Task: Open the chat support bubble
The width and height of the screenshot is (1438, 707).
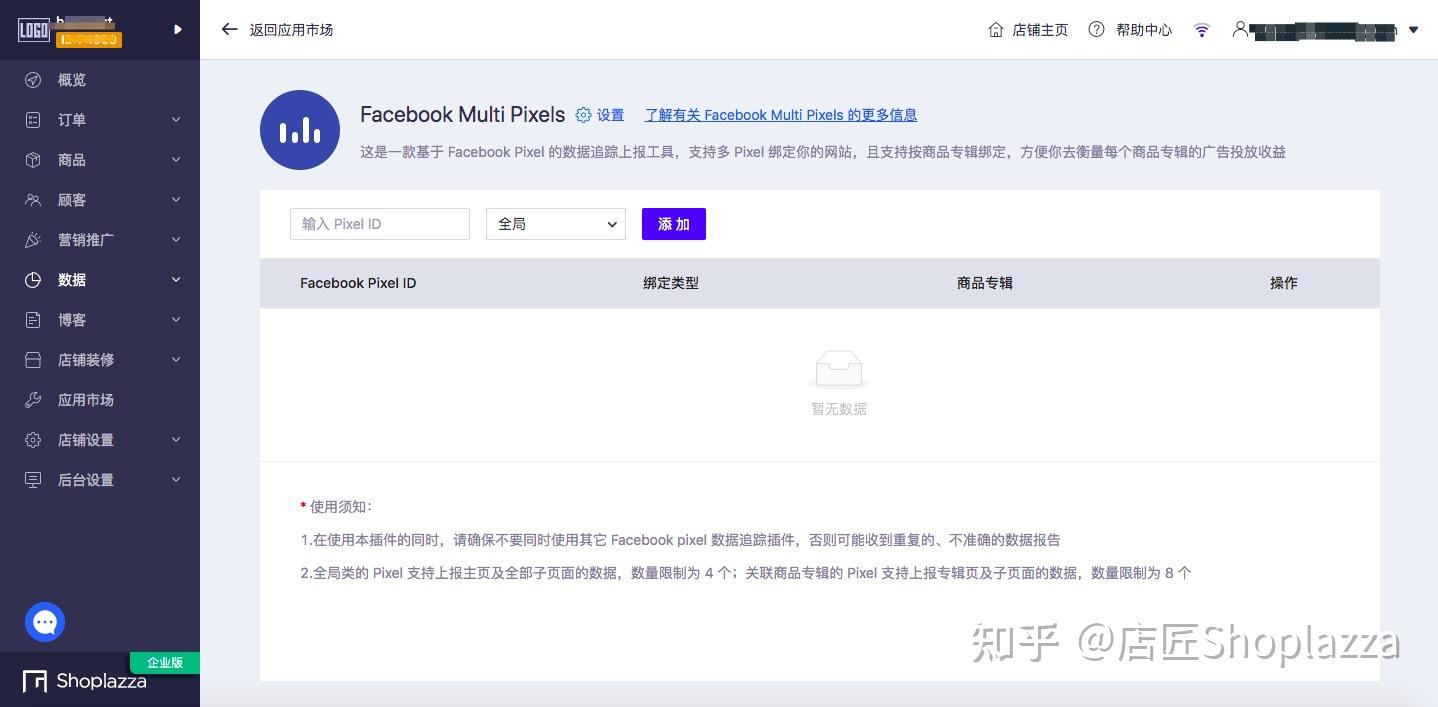Action: tap(45, 622)
